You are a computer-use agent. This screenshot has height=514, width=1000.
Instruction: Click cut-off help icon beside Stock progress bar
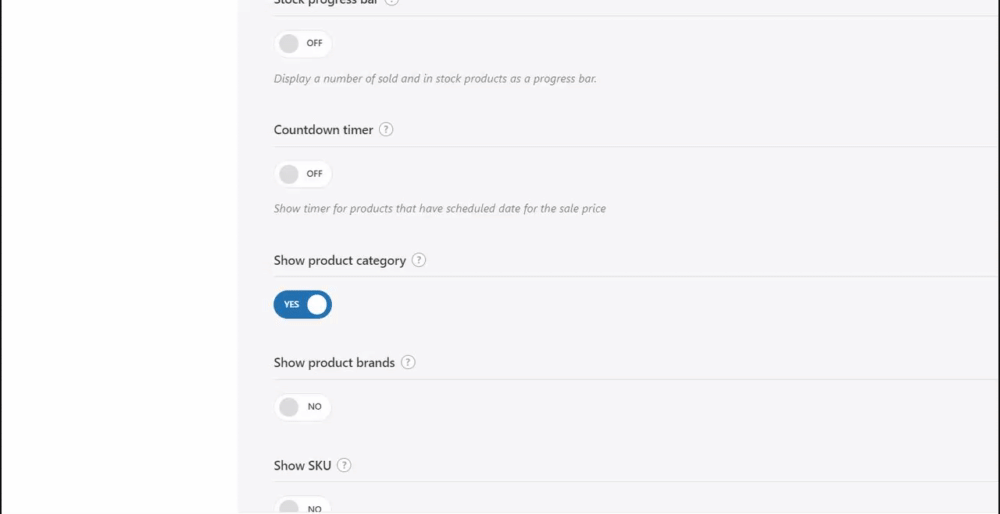point(391,2)
